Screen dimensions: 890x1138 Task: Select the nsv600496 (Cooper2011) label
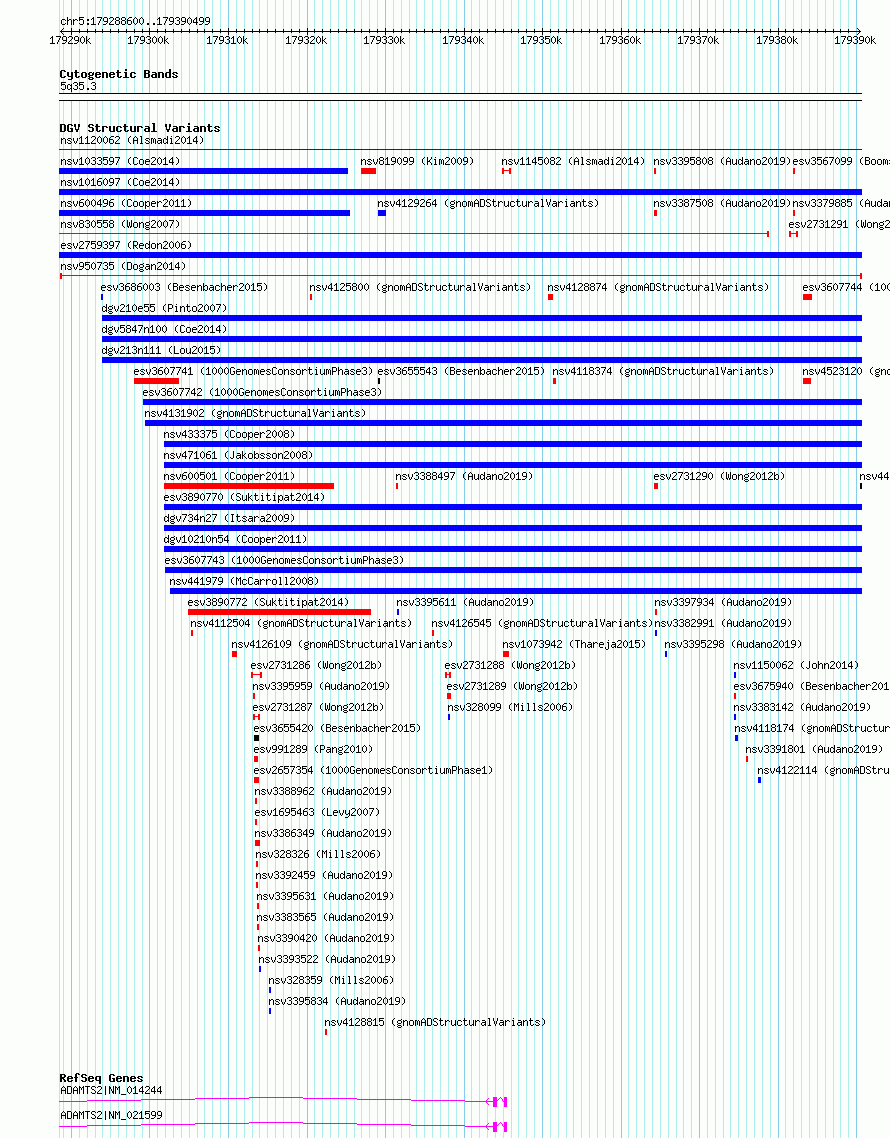(126, 203)
